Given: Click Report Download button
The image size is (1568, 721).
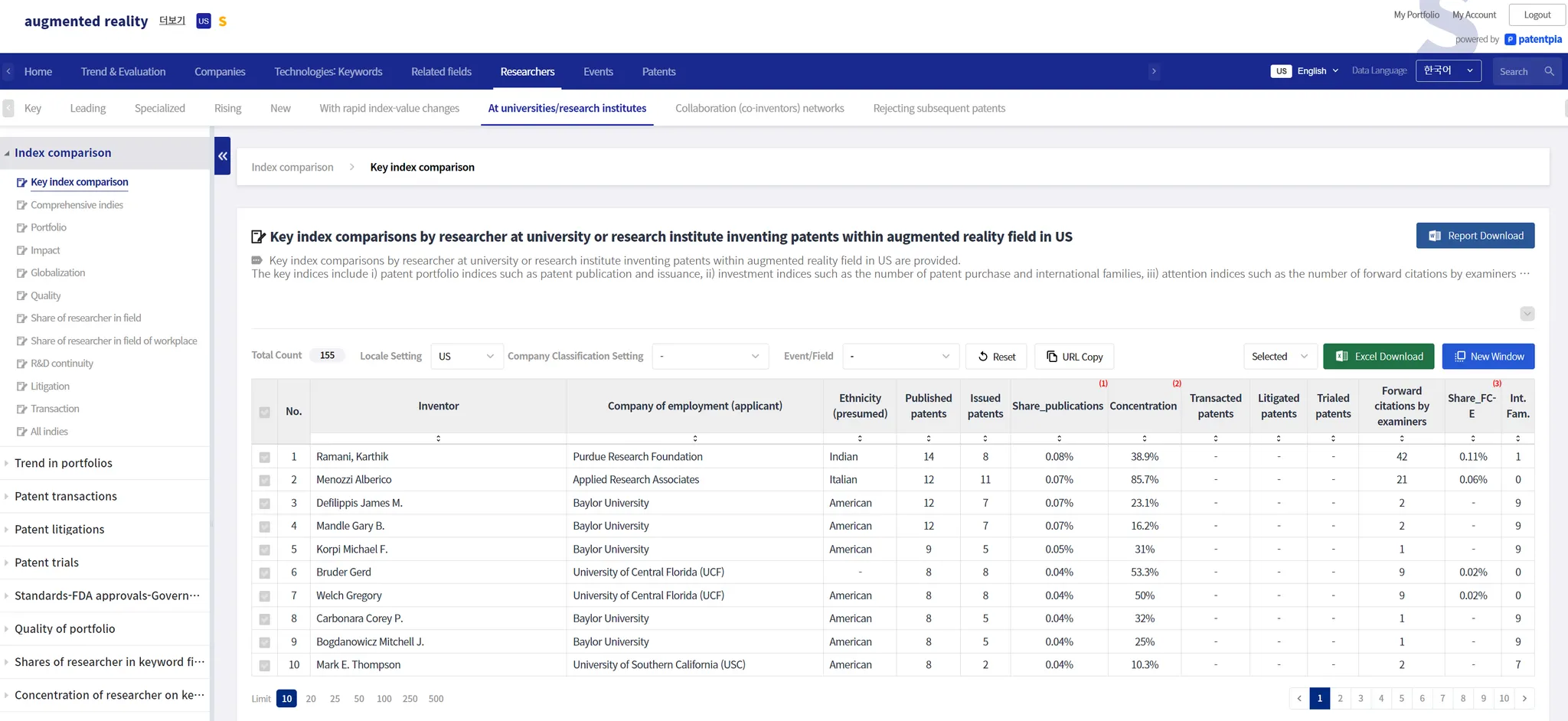Looking at the screenshot, I should tap(1475, 236).
